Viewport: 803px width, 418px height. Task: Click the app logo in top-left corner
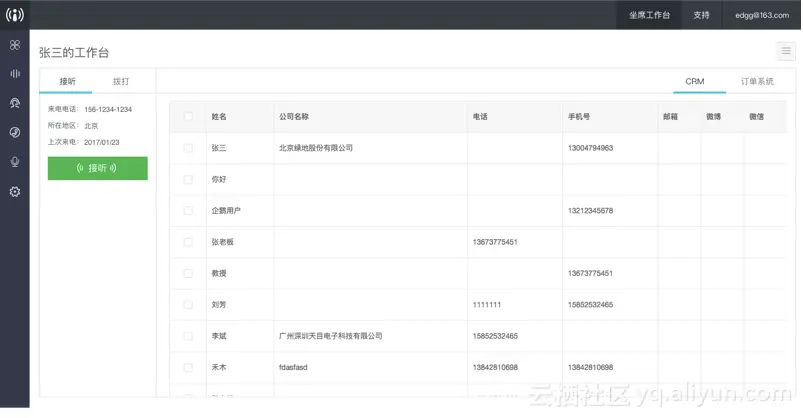[14, 14]
